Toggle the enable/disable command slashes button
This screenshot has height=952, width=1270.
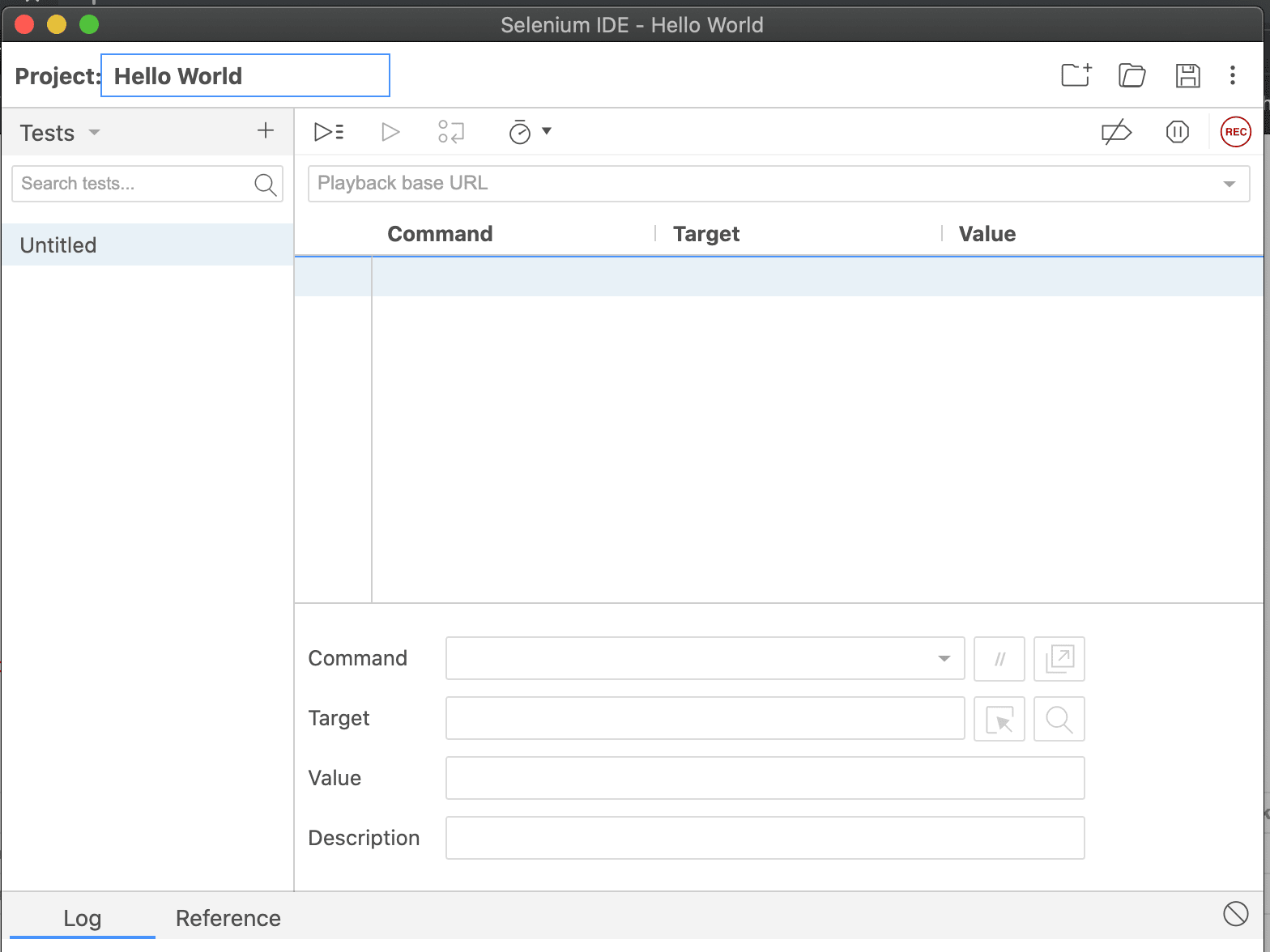coord(999,658)
